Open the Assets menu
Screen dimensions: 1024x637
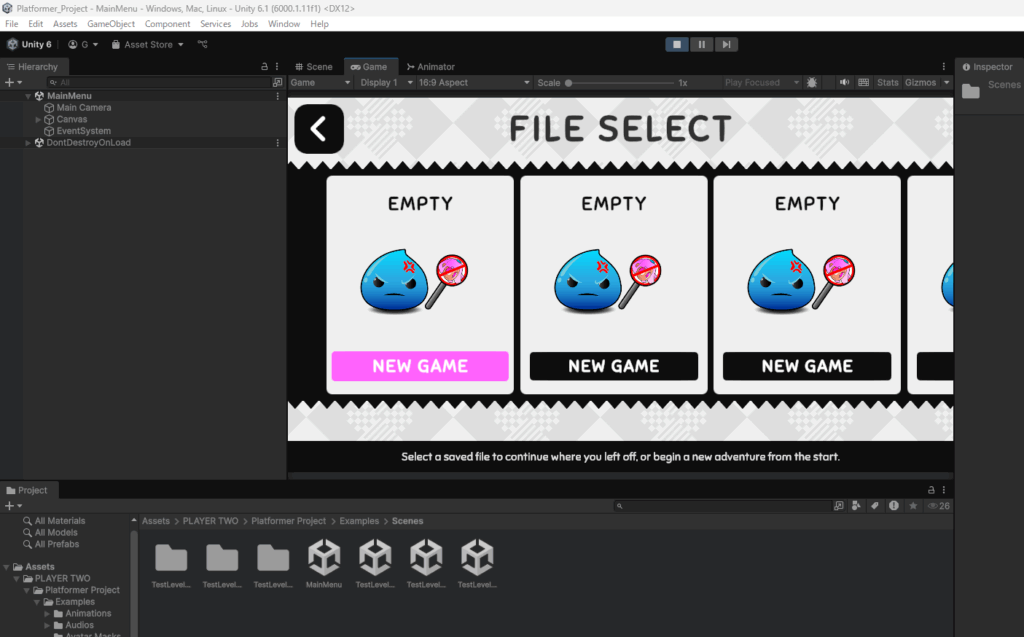(65, 24)
